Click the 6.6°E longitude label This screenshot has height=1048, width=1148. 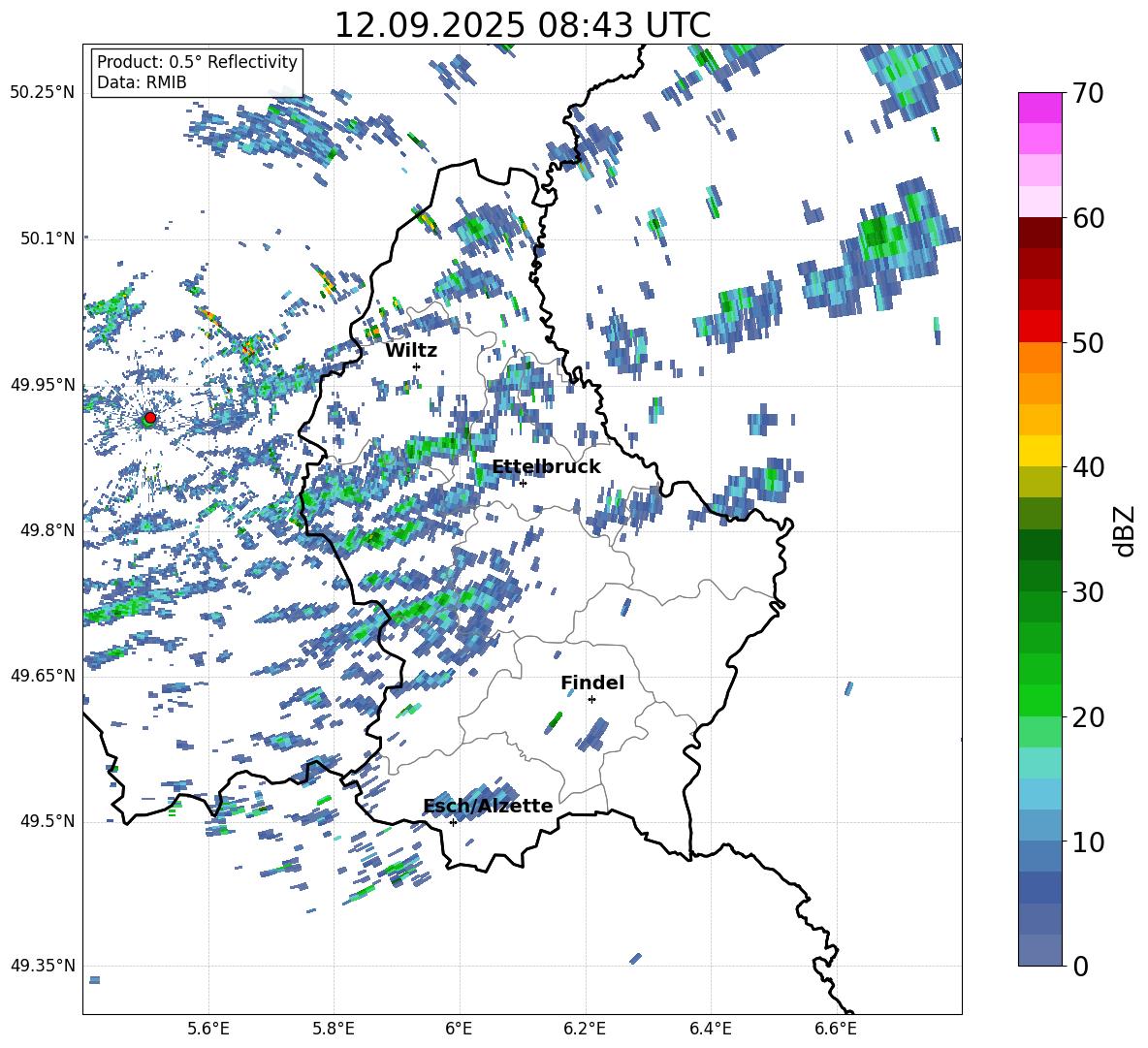[836, 1029]
